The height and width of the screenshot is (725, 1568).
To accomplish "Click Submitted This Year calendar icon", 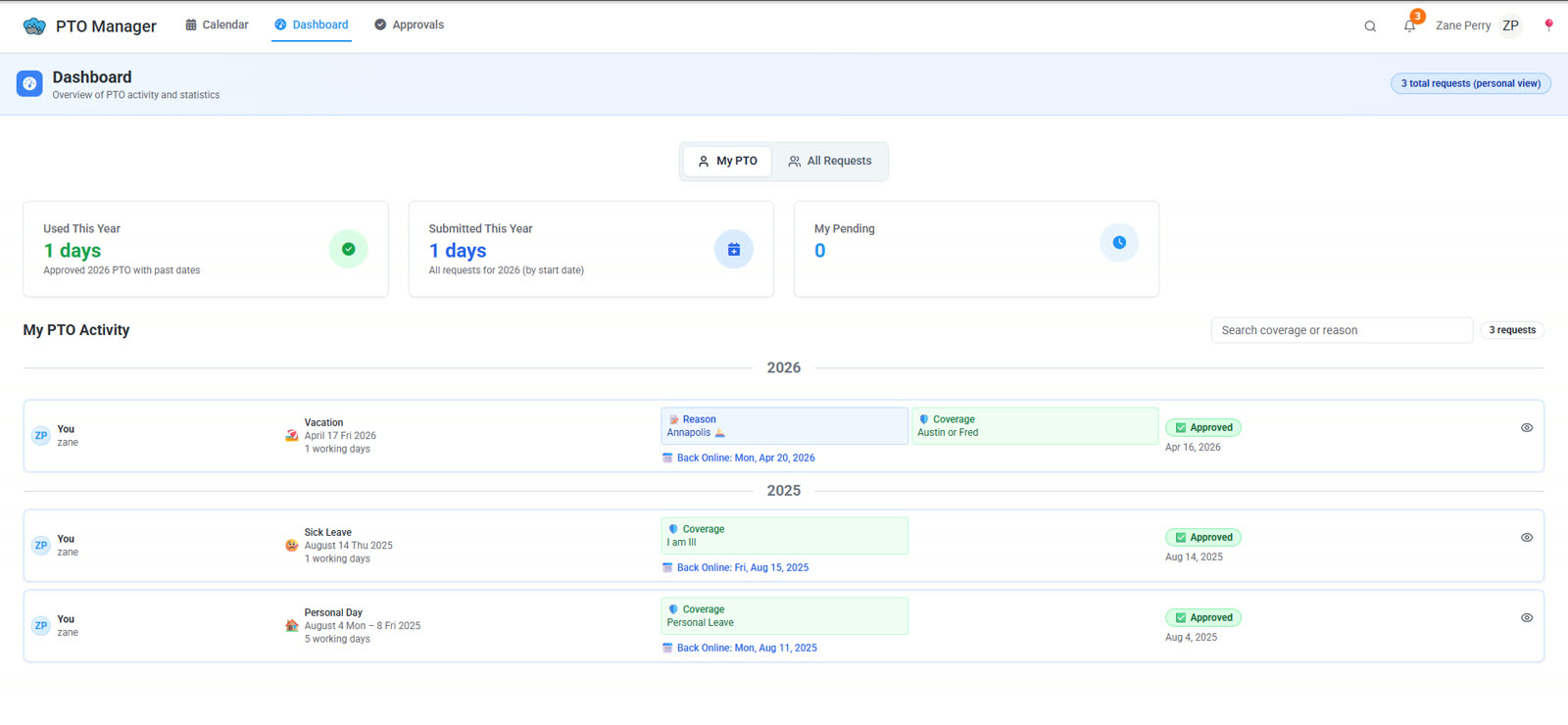I will point(734,249).
